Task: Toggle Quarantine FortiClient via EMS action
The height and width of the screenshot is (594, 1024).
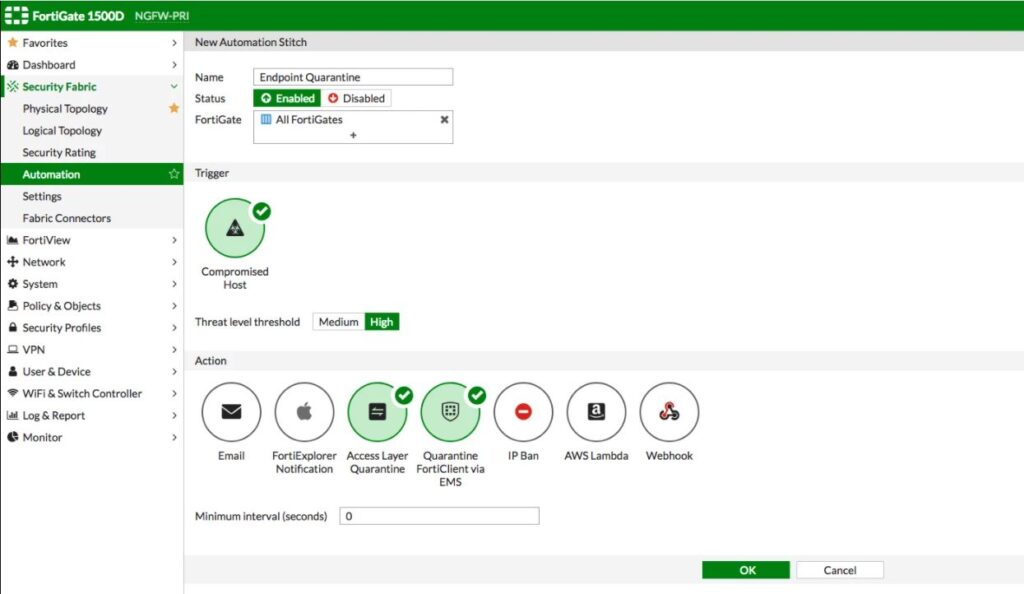Action: [450, 412]
